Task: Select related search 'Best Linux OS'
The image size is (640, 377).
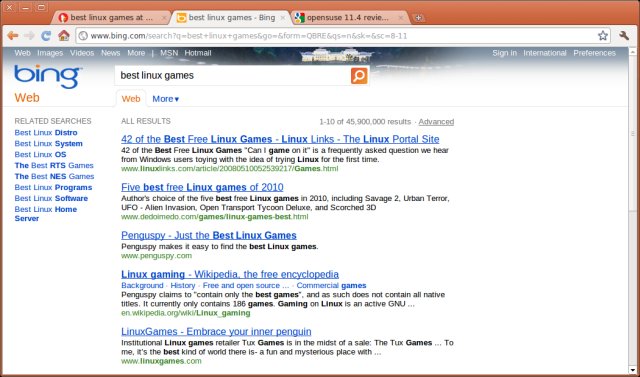Action: click(x=40, y=155)
